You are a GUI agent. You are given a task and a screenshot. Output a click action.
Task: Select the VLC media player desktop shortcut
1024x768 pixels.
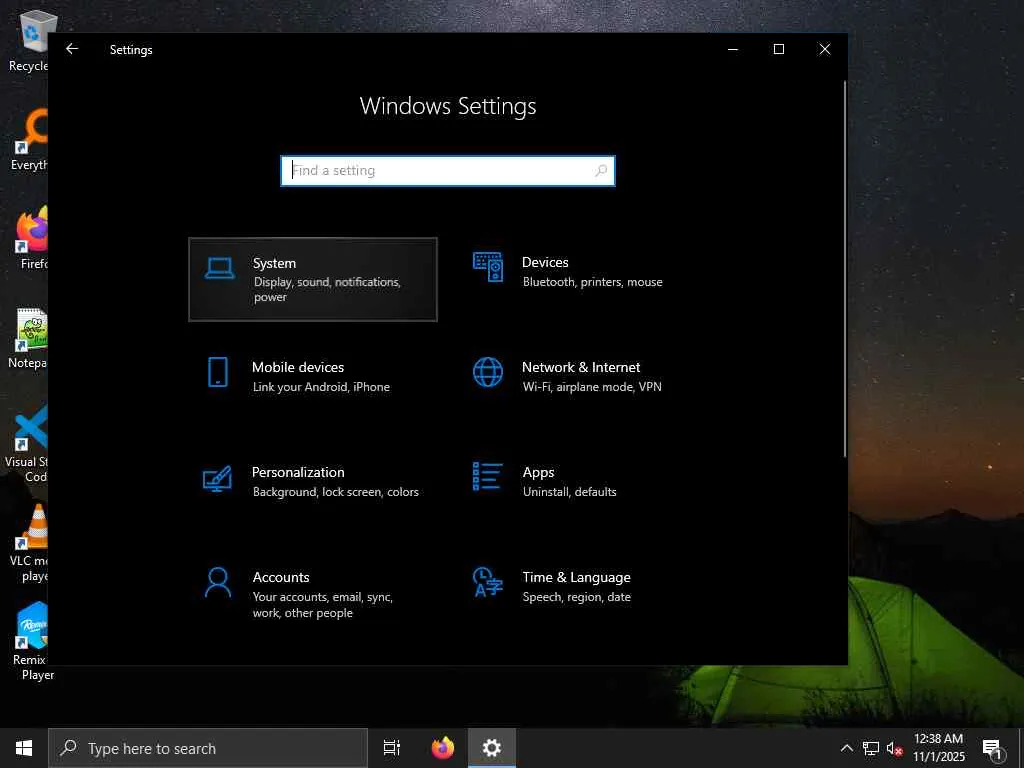[x=30, y=543]
